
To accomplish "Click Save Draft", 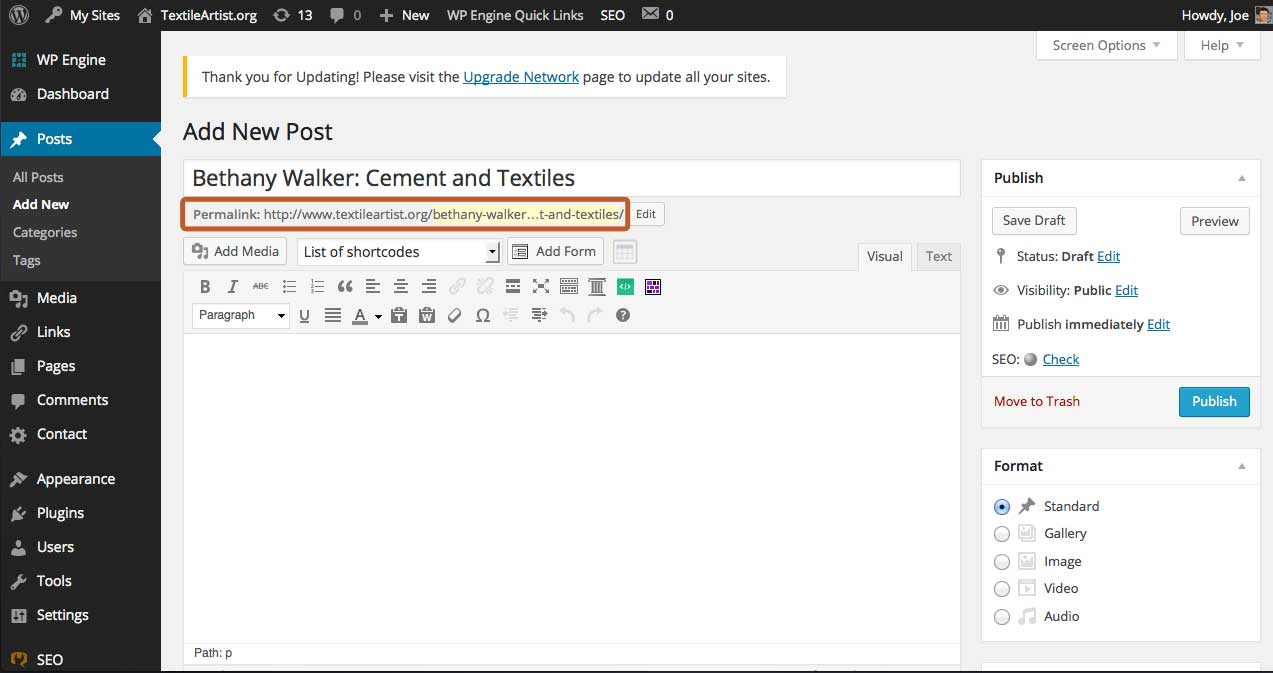I will click(1034, 220).
